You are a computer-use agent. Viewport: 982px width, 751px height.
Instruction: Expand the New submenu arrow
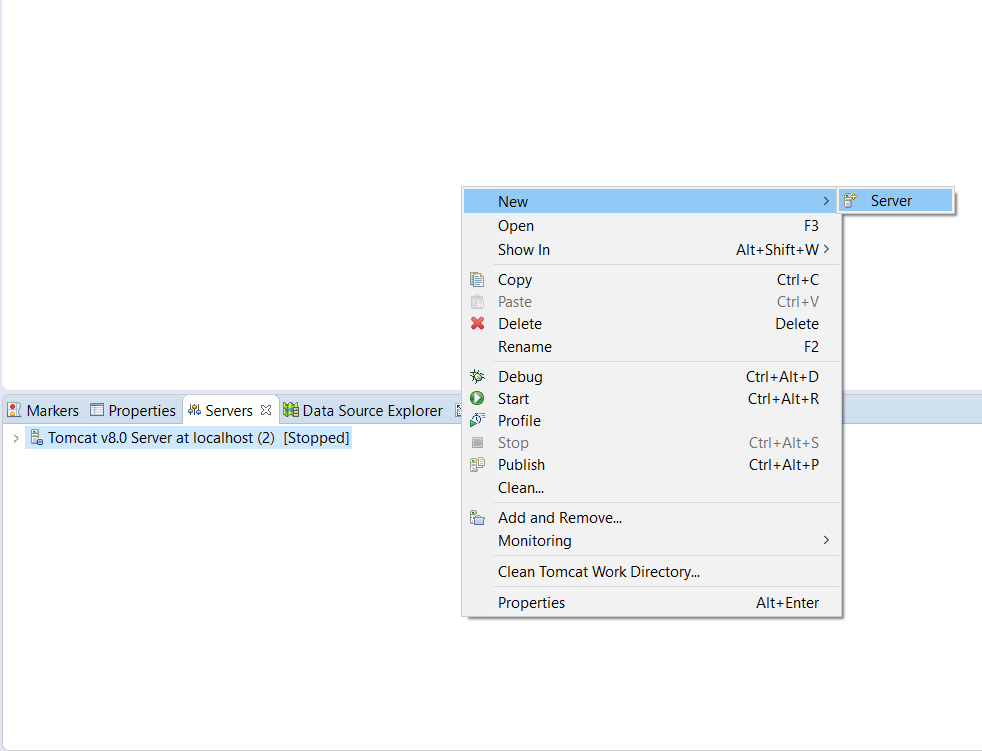(825, 201)
